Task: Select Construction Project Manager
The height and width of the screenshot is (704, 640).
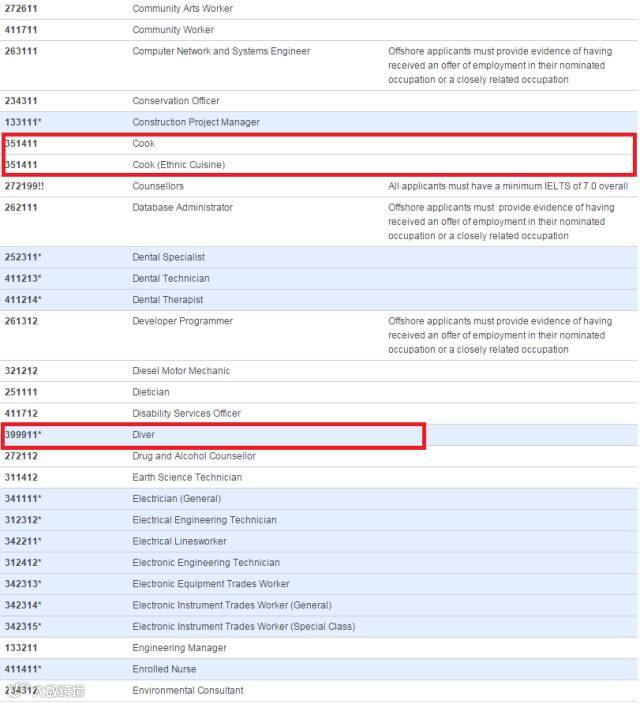Action: [196, 122]
